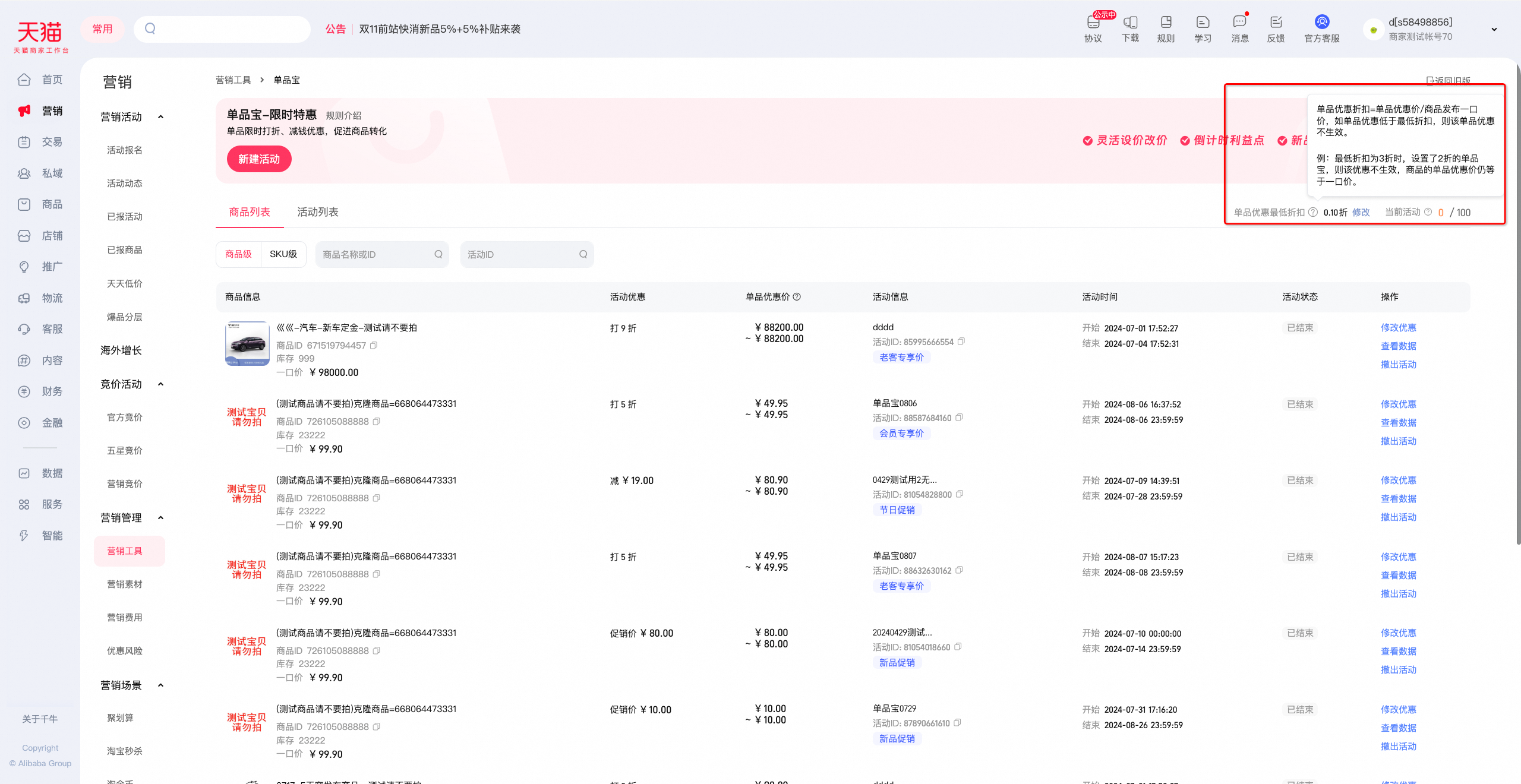Open 商品 section in sidebar
The image size is (1521, 784).
pos(40,204)
